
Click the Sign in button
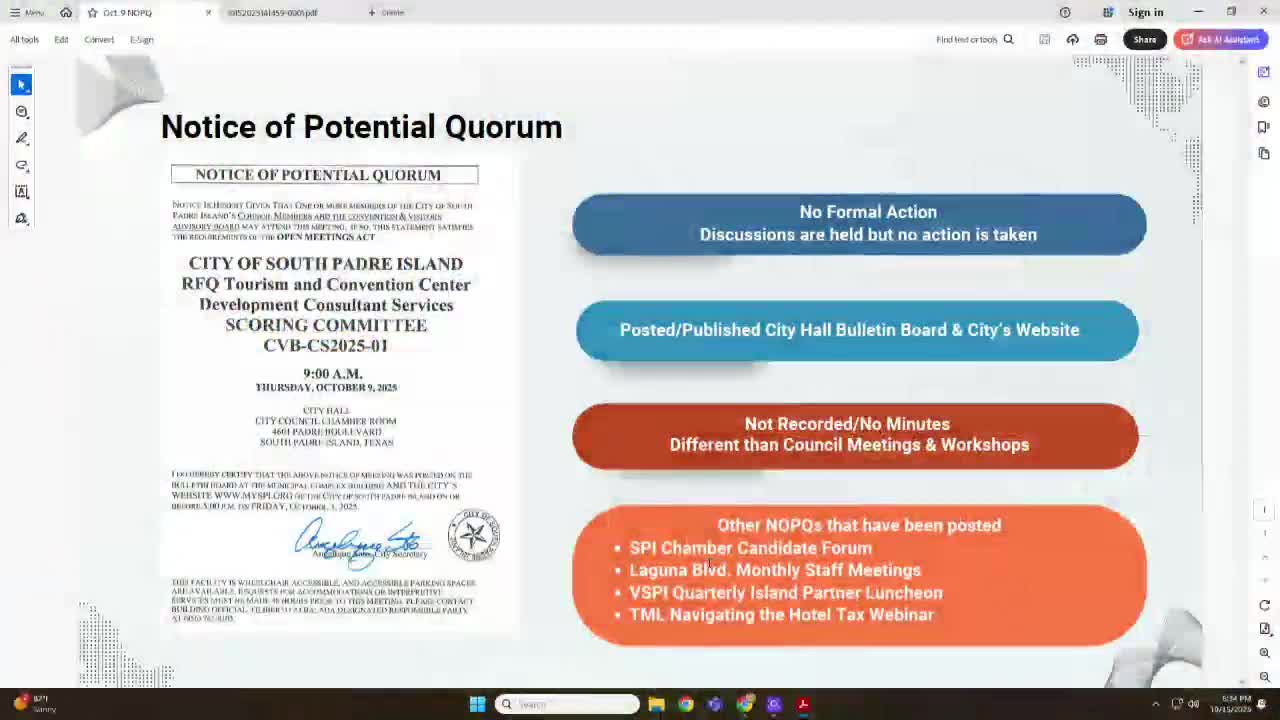[1146, 12]
